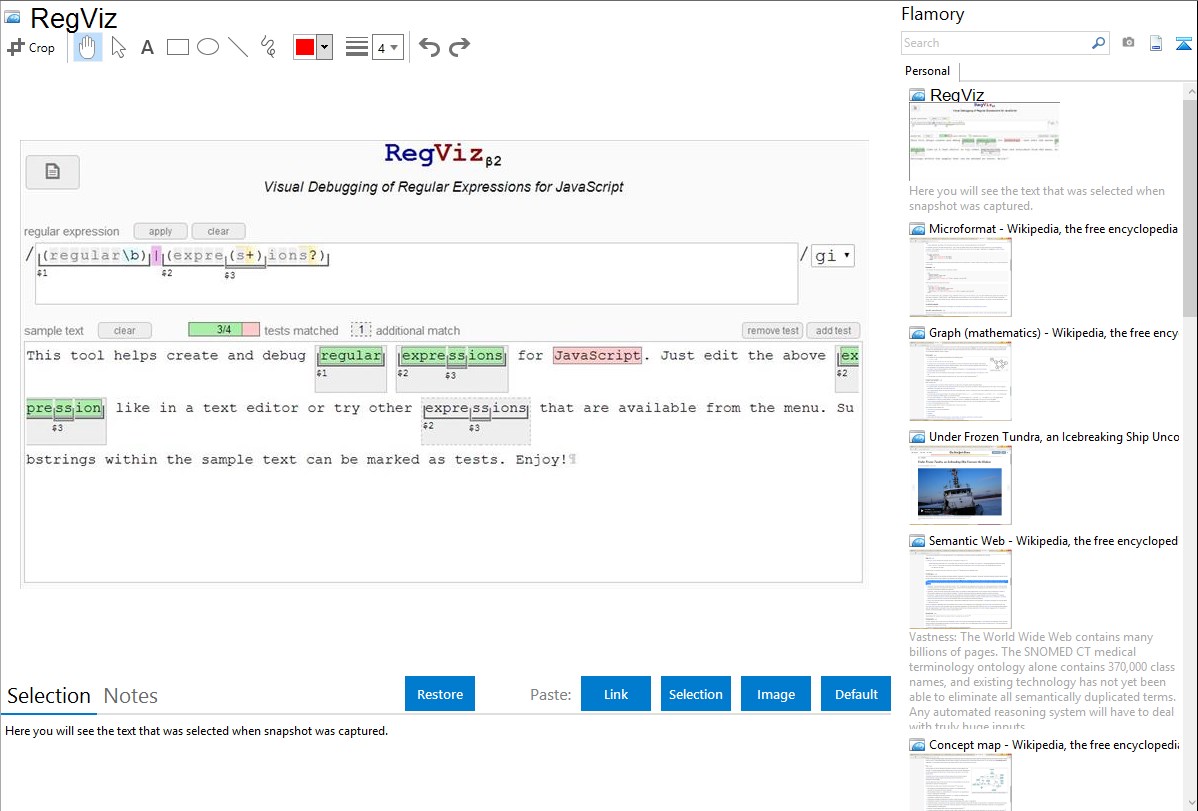Screen dimensions: 1198x811
Task: Select the Crop tool
Action: click(x=31, y=47)
